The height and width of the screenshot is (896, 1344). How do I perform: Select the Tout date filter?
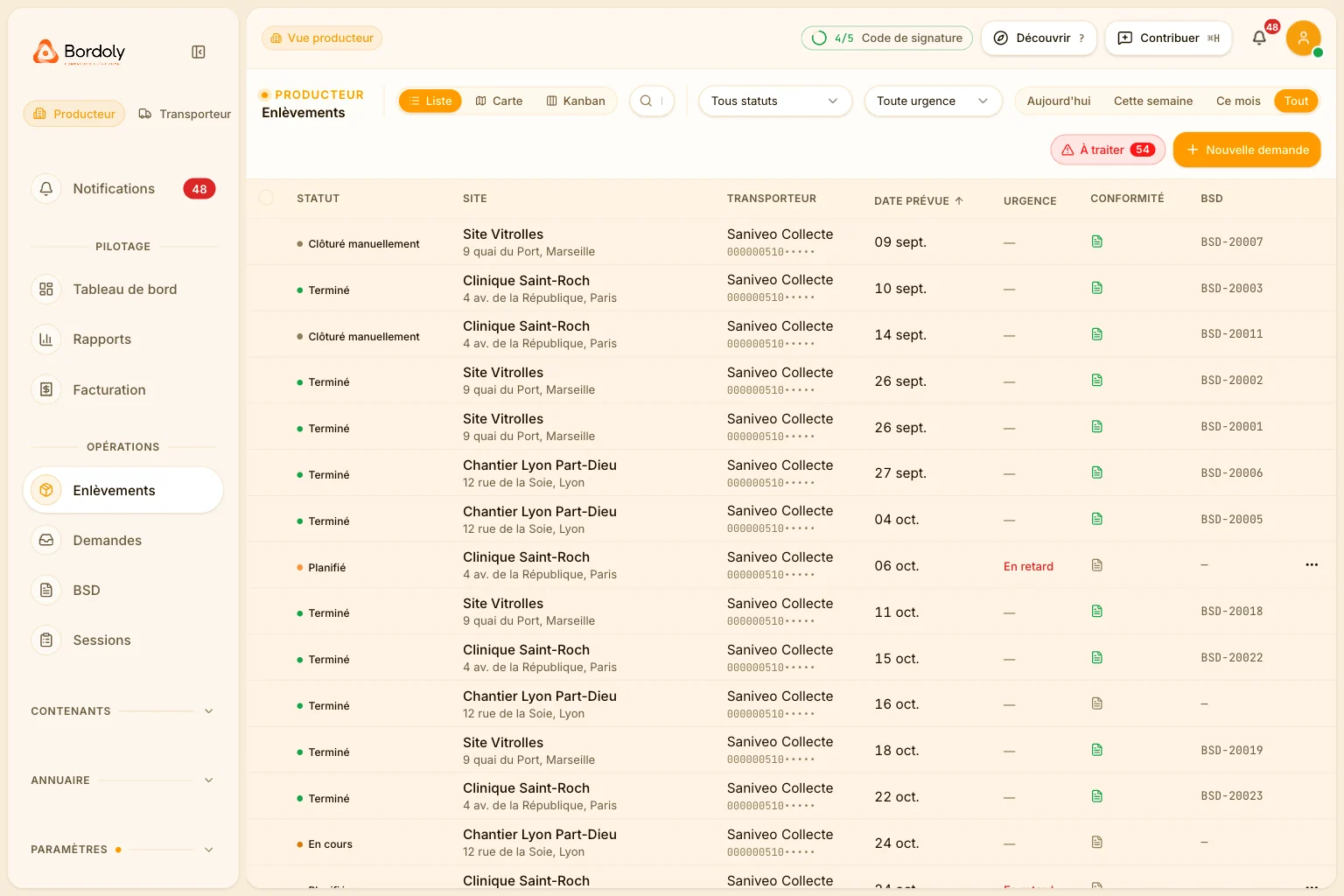pyautogui.click(x=1296, y=101)
